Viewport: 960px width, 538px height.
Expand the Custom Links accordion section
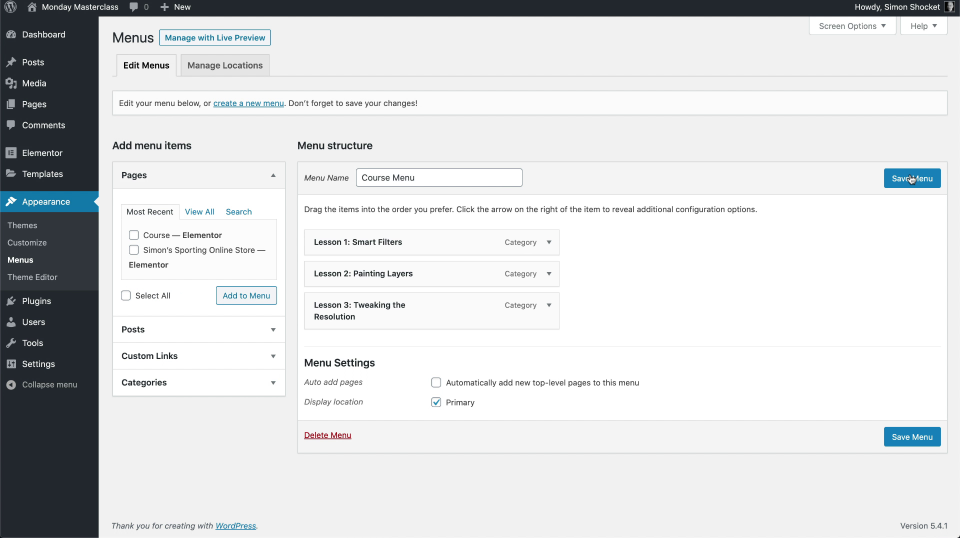pos(198,356)
